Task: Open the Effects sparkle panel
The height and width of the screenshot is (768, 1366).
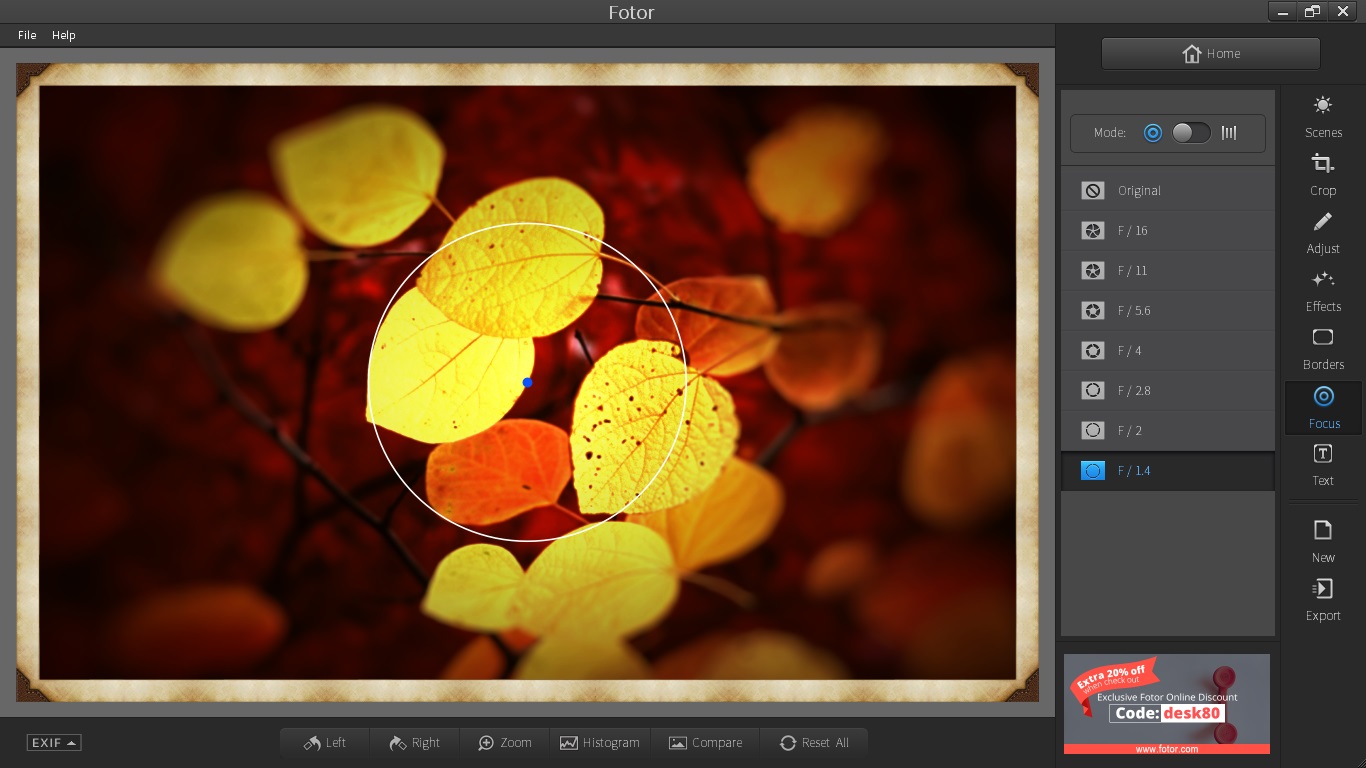Action: [x=1323, y=291]
